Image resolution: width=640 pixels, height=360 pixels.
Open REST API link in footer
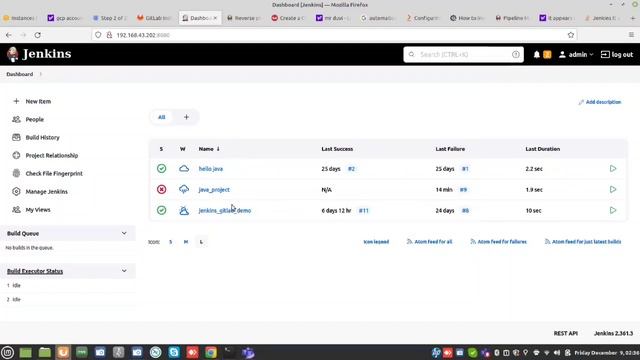click(565, 333)
